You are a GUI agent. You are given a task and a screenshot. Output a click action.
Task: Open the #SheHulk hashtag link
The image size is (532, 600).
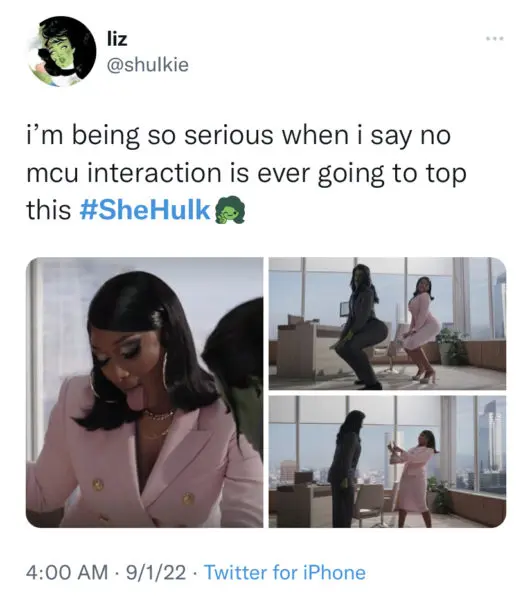(x=145, y=210)
